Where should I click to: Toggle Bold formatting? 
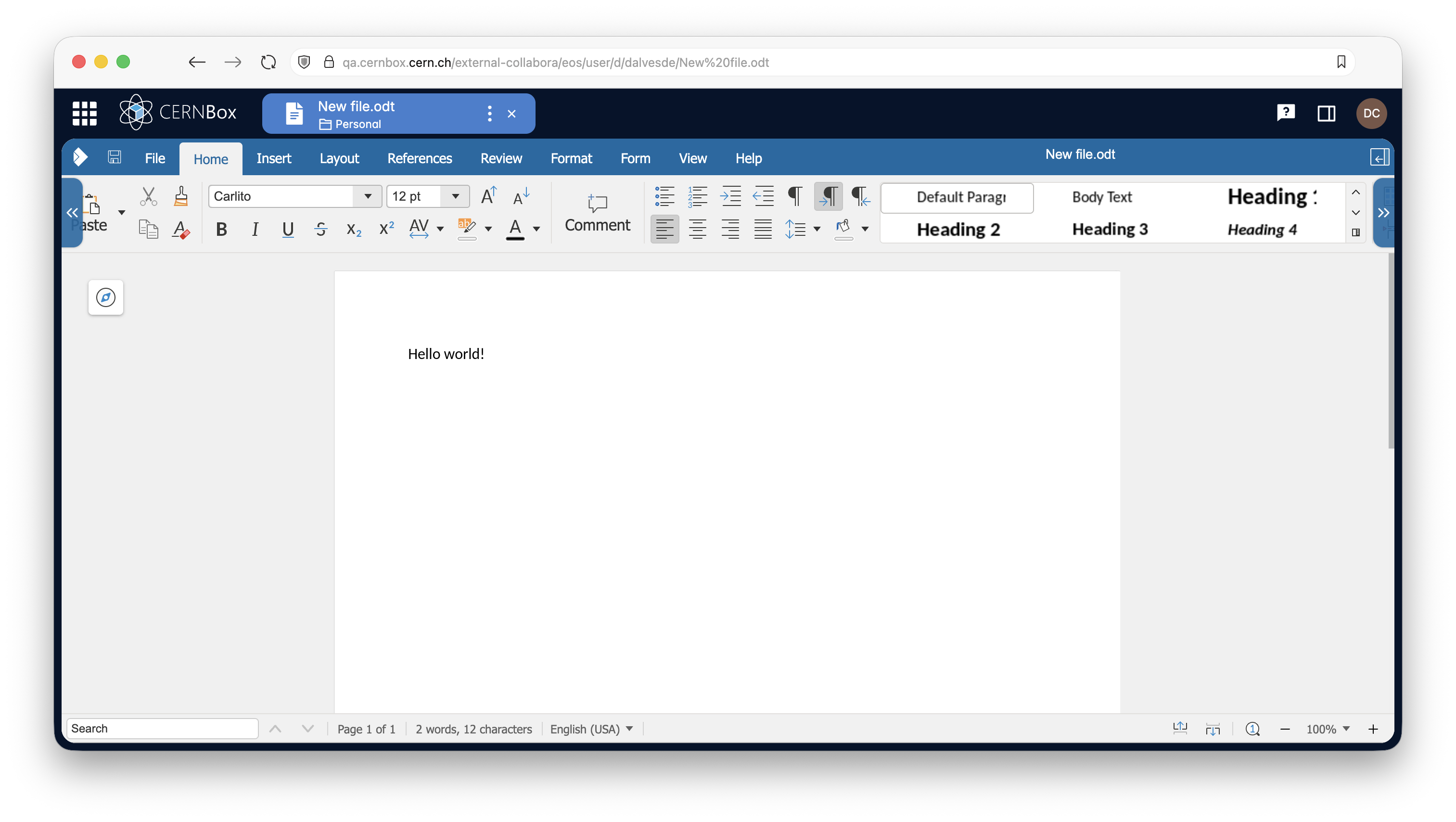coord(221,229)
